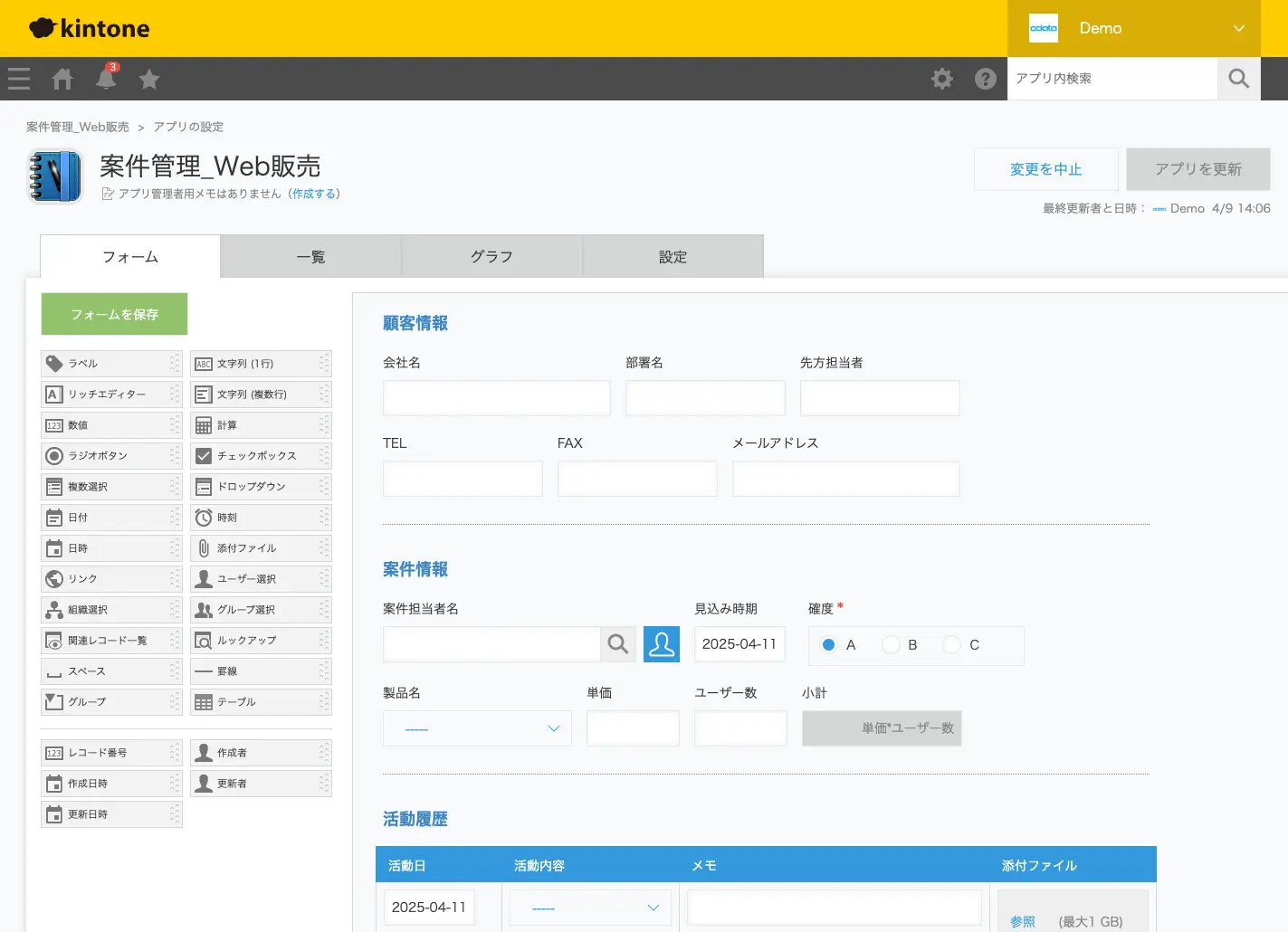
Task: Open the bookmarks star icon
Action: (149, 79)
